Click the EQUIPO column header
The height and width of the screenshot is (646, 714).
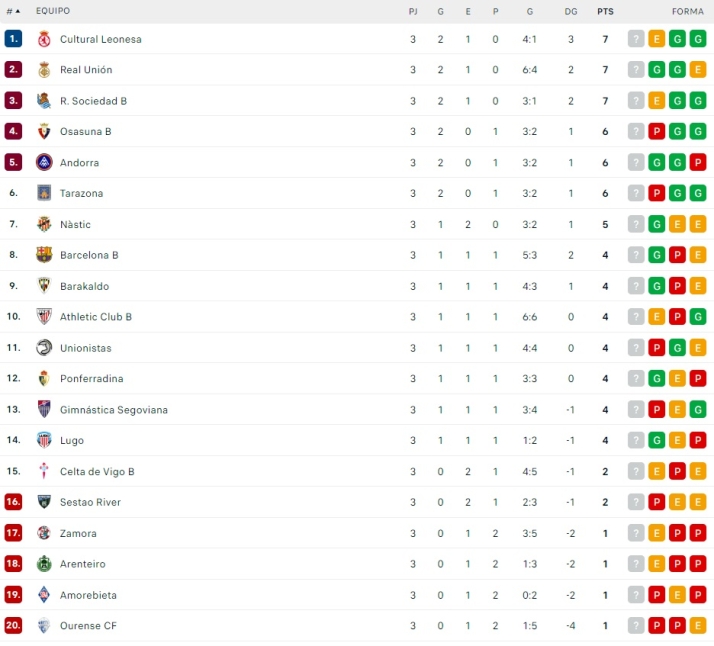click(53, 11)
